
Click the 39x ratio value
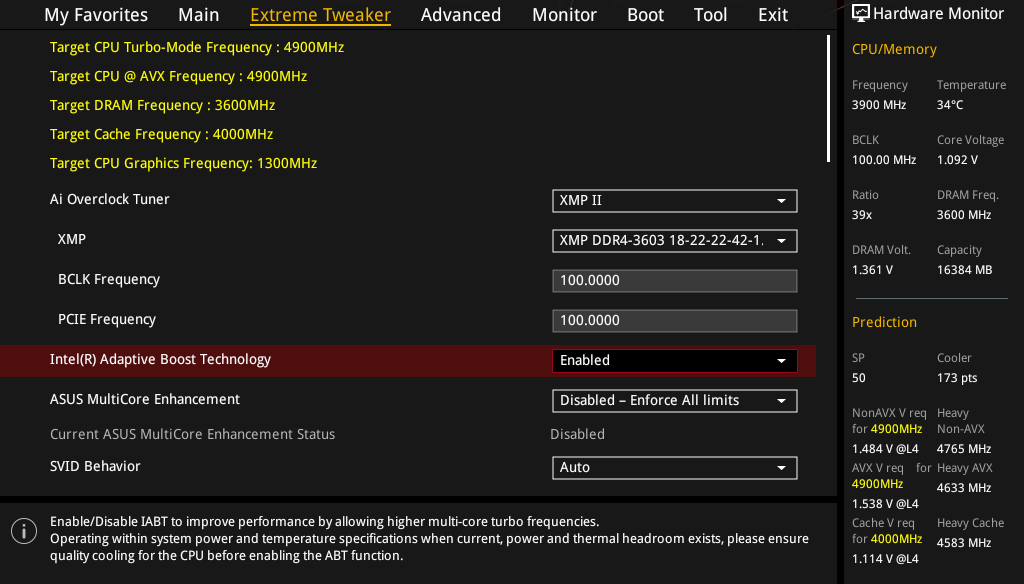pos(862,215)
